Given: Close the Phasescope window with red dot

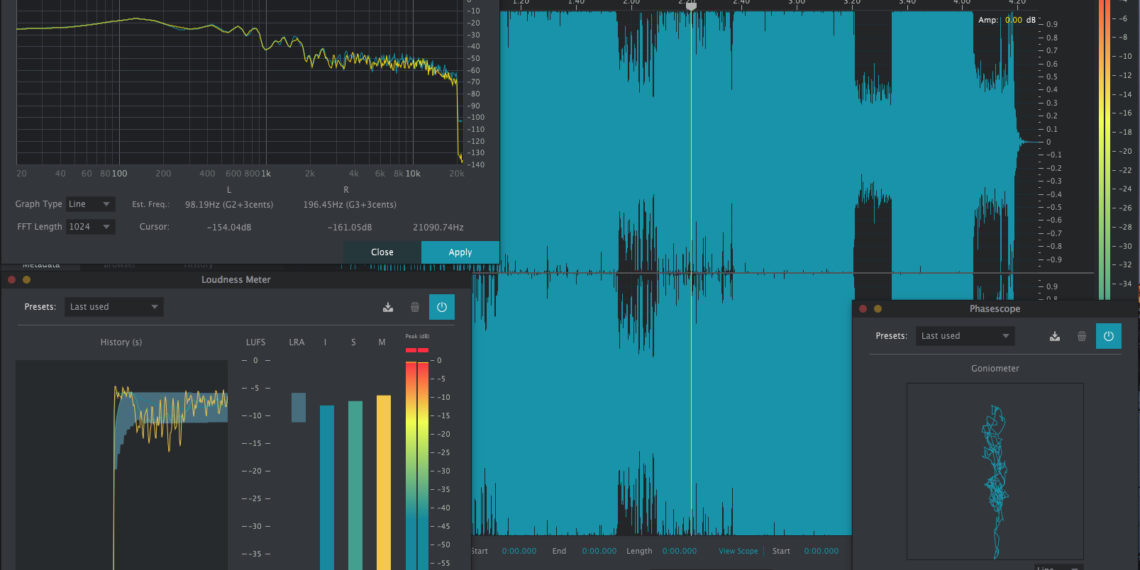Looking at the screenshot, I should [x=864, y=309].
